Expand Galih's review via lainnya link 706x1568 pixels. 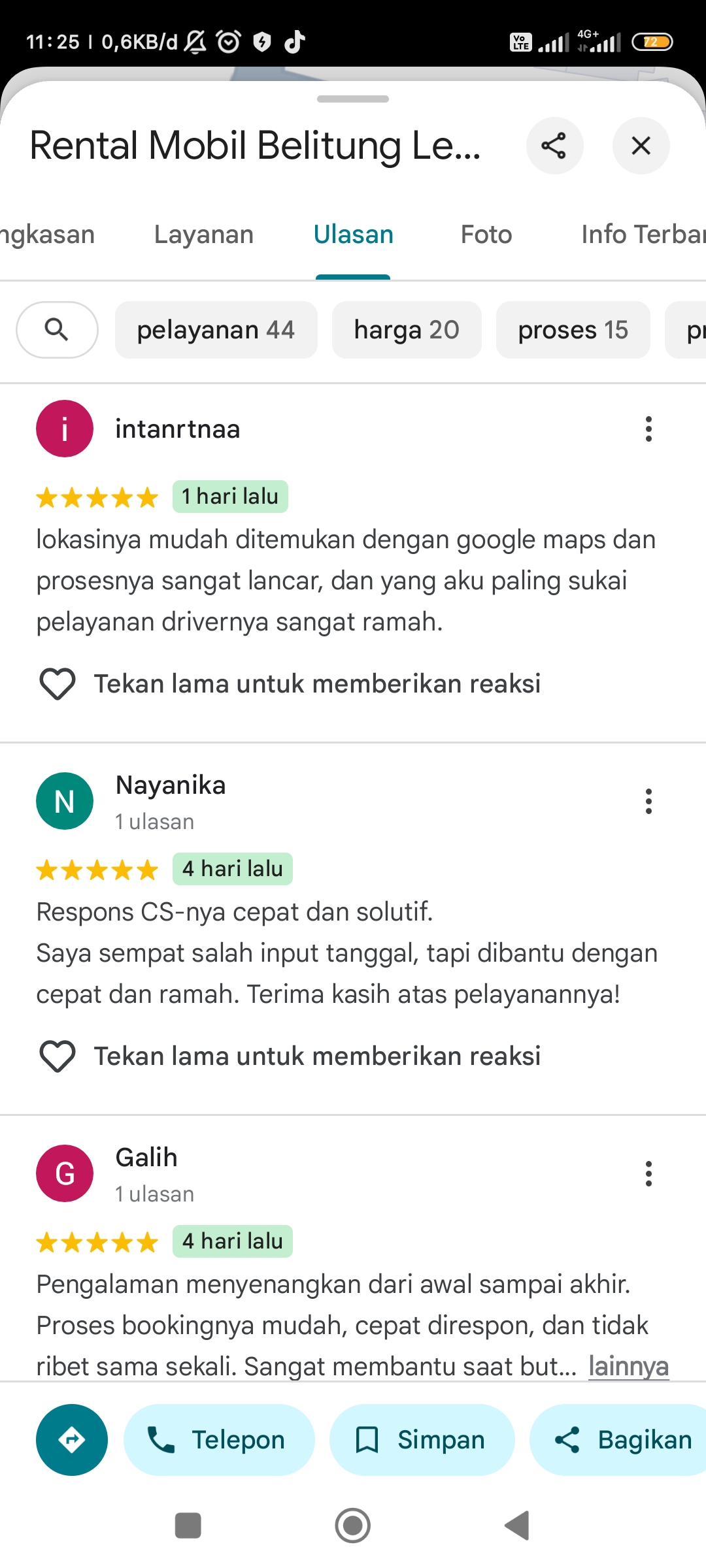pyautogui.click(x=628, y=1366)
